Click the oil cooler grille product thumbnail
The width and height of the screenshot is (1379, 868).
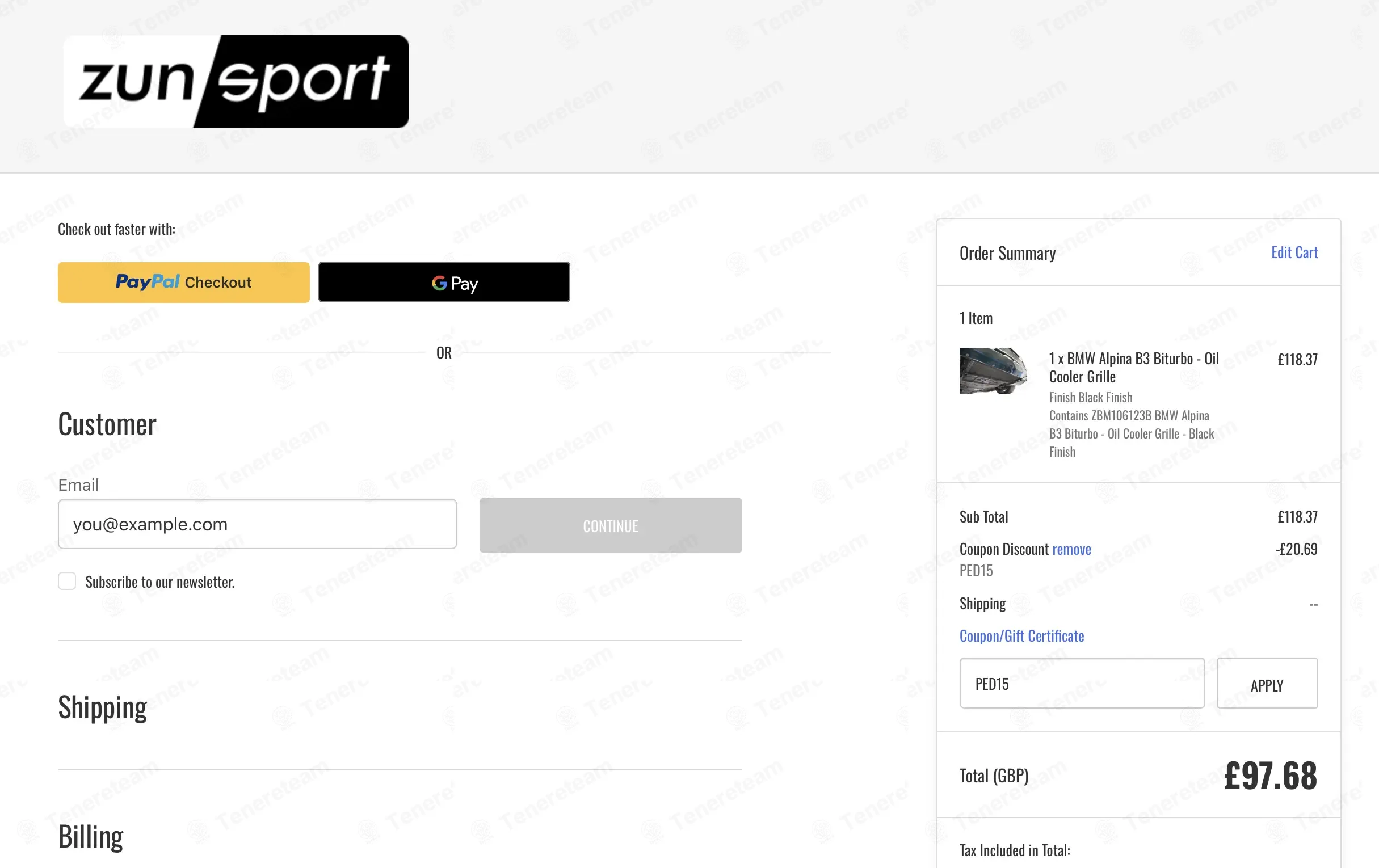click(993, 371)
